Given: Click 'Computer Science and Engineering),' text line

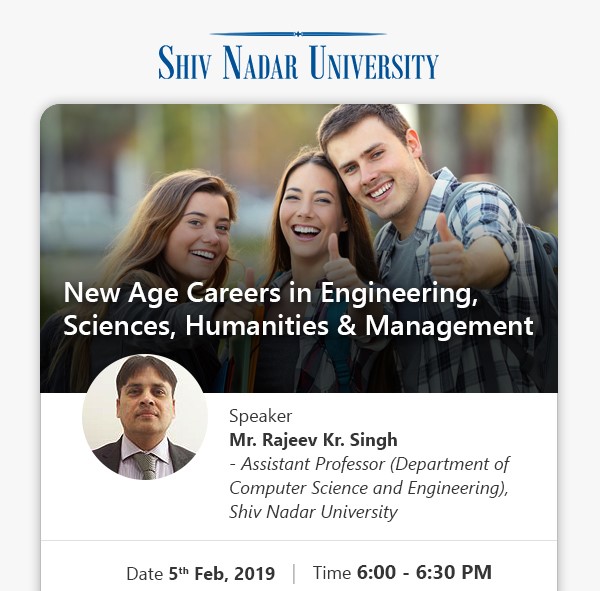Looking at the screenshot, I should point(369,488).
